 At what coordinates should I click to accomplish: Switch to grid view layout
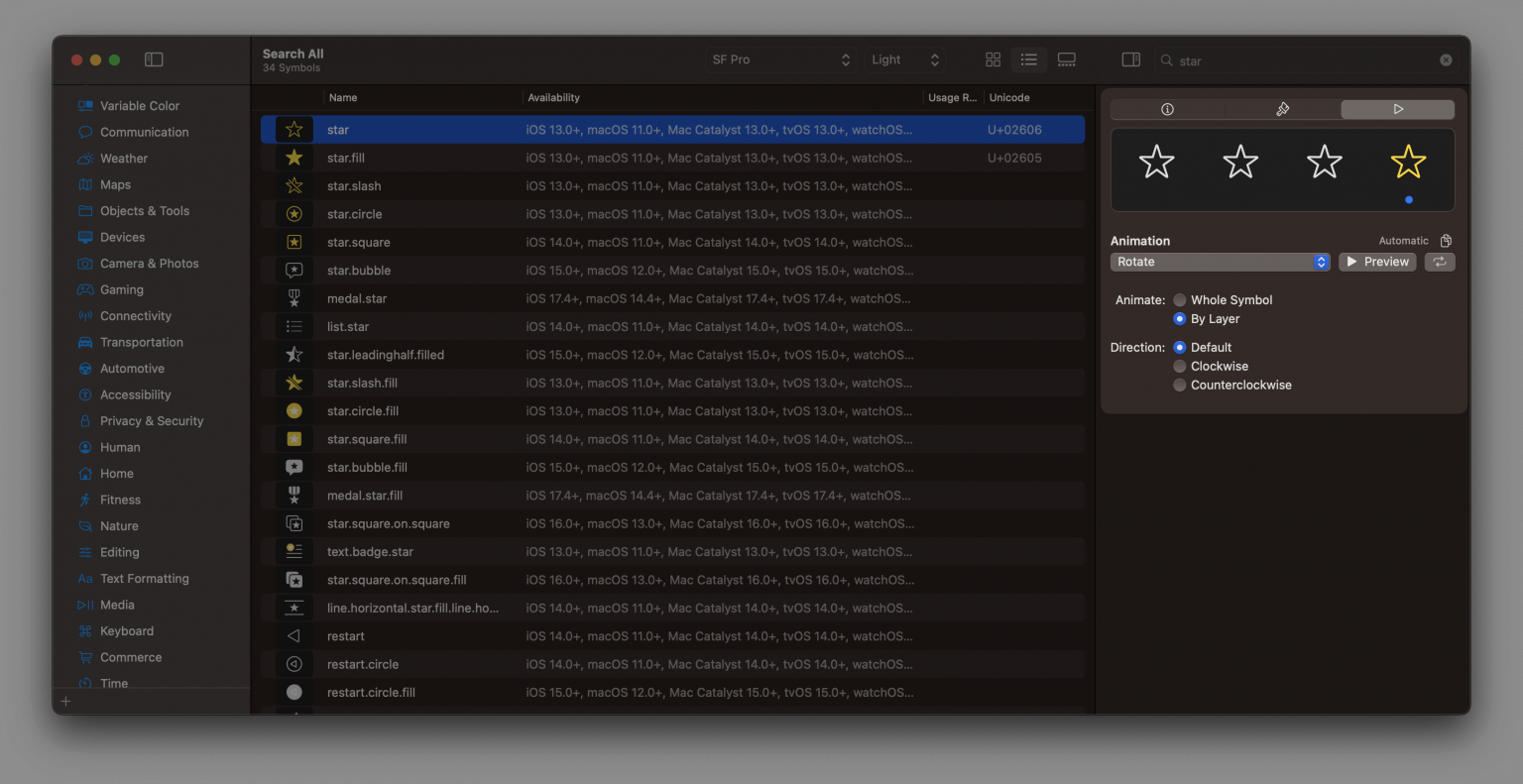point(993,59)
